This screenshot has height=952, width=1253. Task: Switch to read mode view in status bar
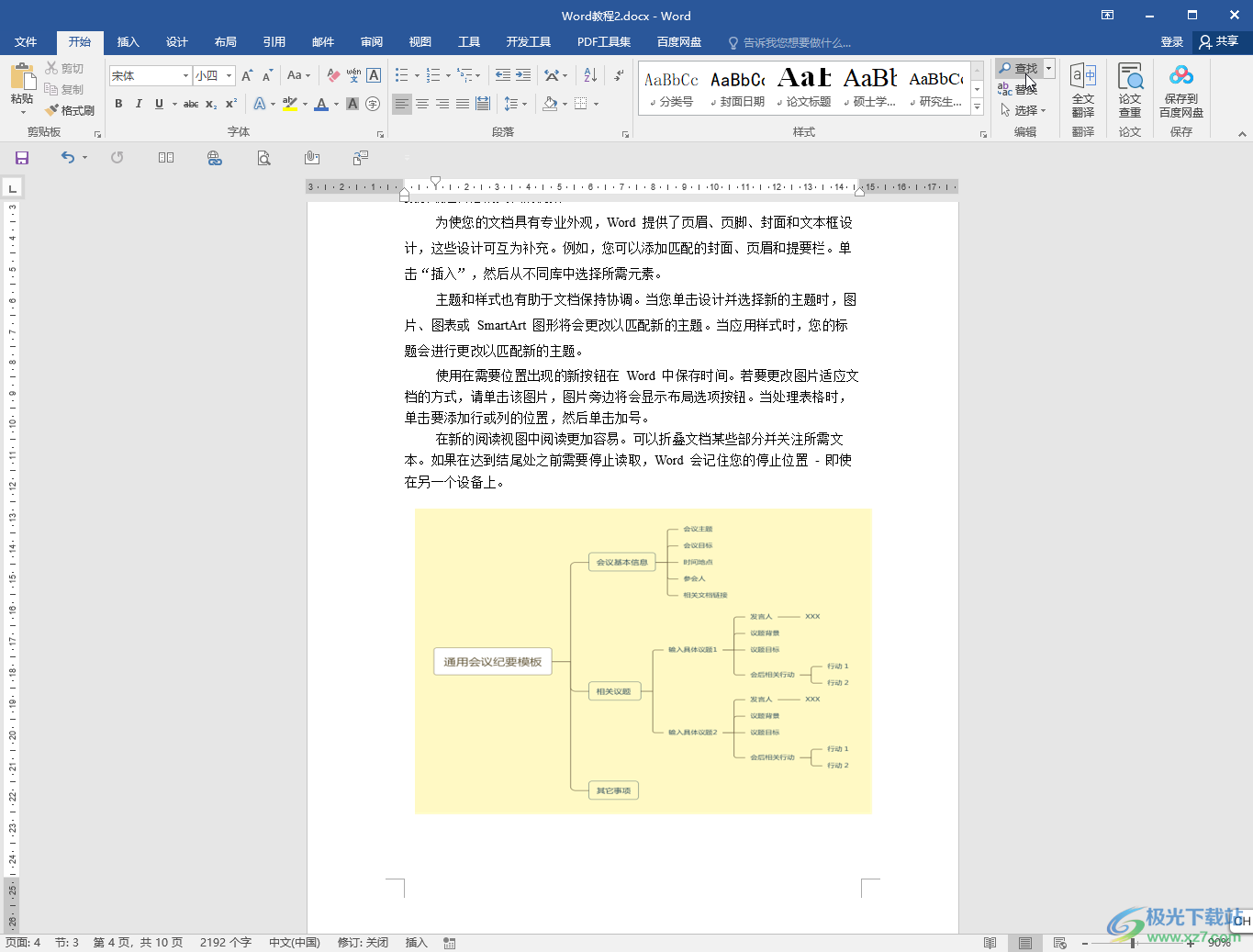pyautogui.click(x=990, y=943)
